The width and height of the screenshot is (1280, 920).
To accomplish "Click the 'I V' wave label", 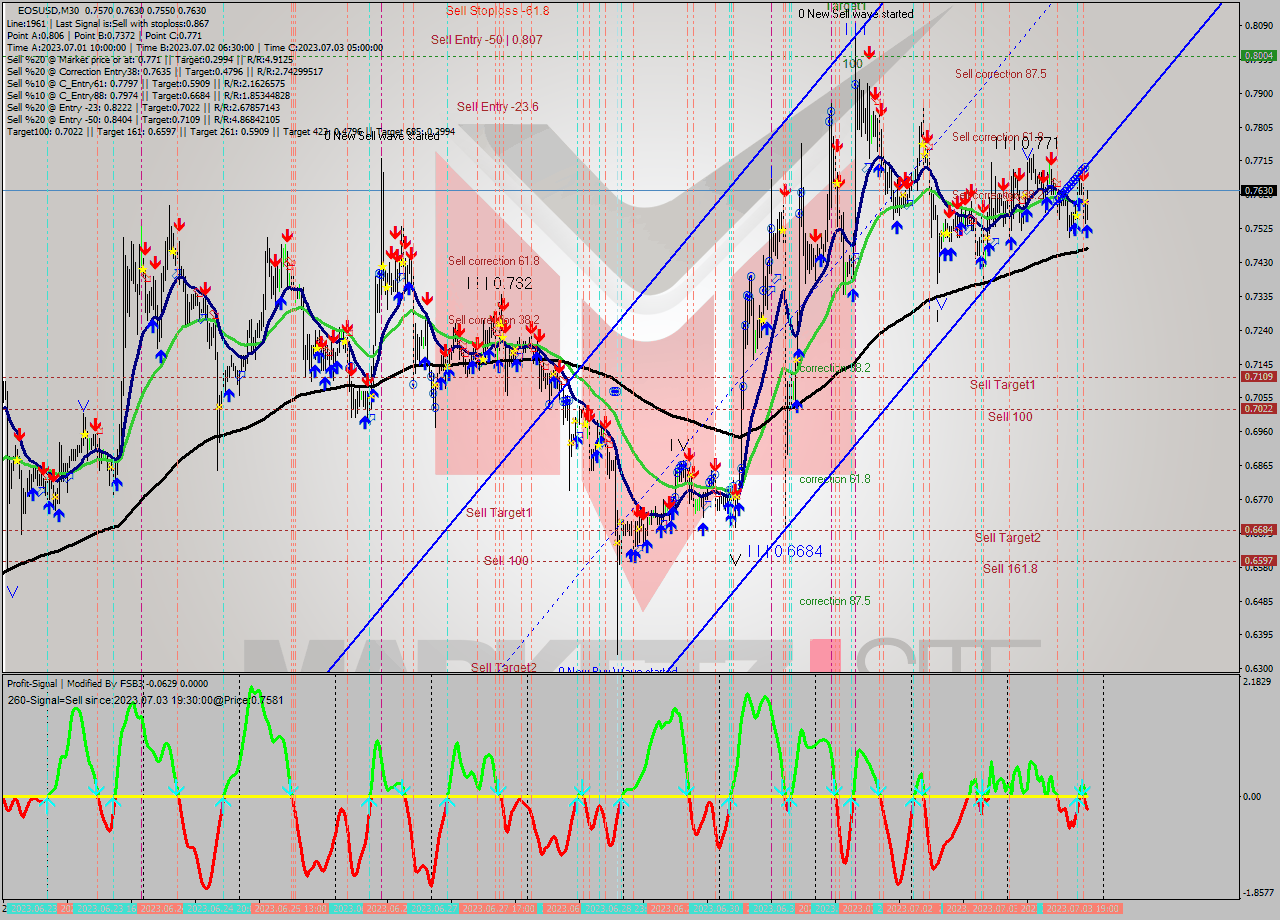I will [x=678, y=444].
